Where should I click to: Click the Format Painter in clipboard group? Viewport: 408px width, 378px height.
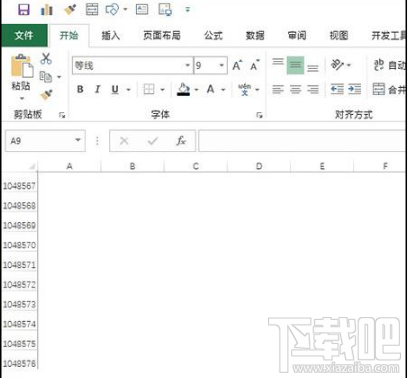coord(46,95)
